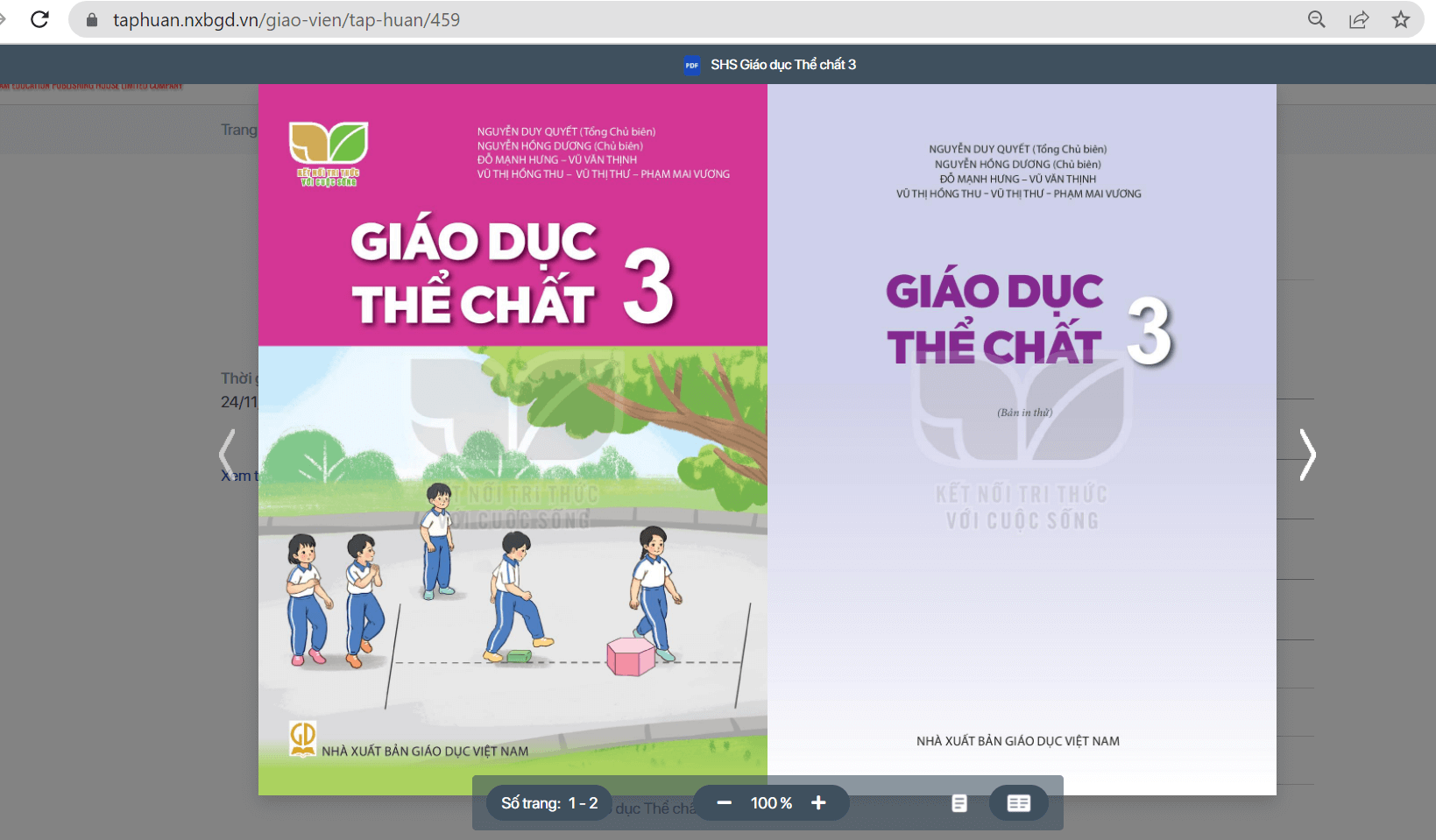Click the partially hidden Xem link behind viewer

point(239,476)
